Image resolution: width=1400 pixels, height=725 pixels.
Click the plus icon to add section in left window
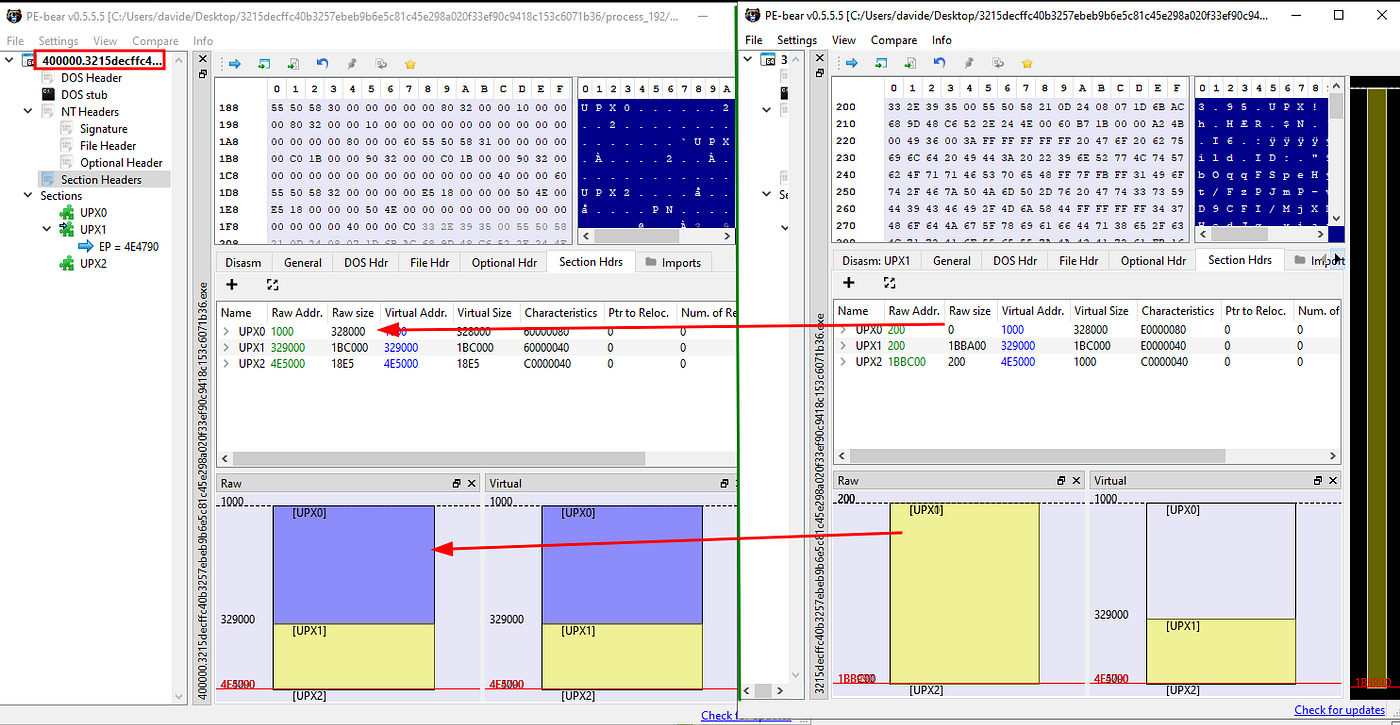(x=232, y=285)
